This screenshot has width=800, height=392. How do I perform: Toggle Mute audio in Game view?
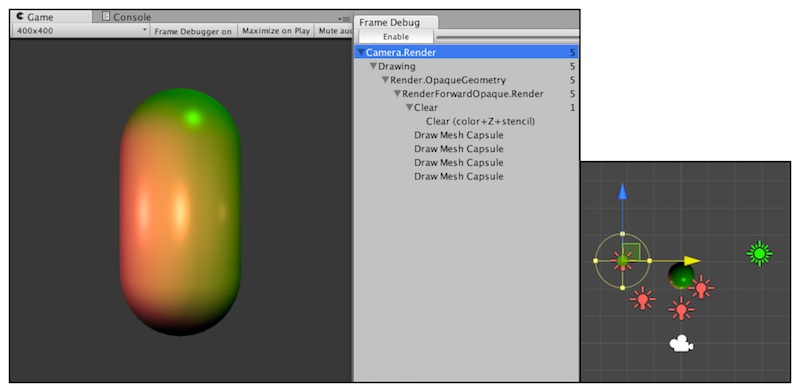click(334, 31)
